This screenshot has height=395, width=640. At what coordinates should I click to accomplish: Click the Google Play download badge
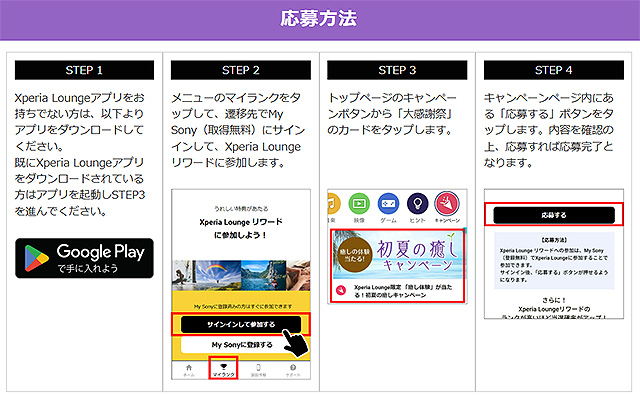(x=84, y=258)
